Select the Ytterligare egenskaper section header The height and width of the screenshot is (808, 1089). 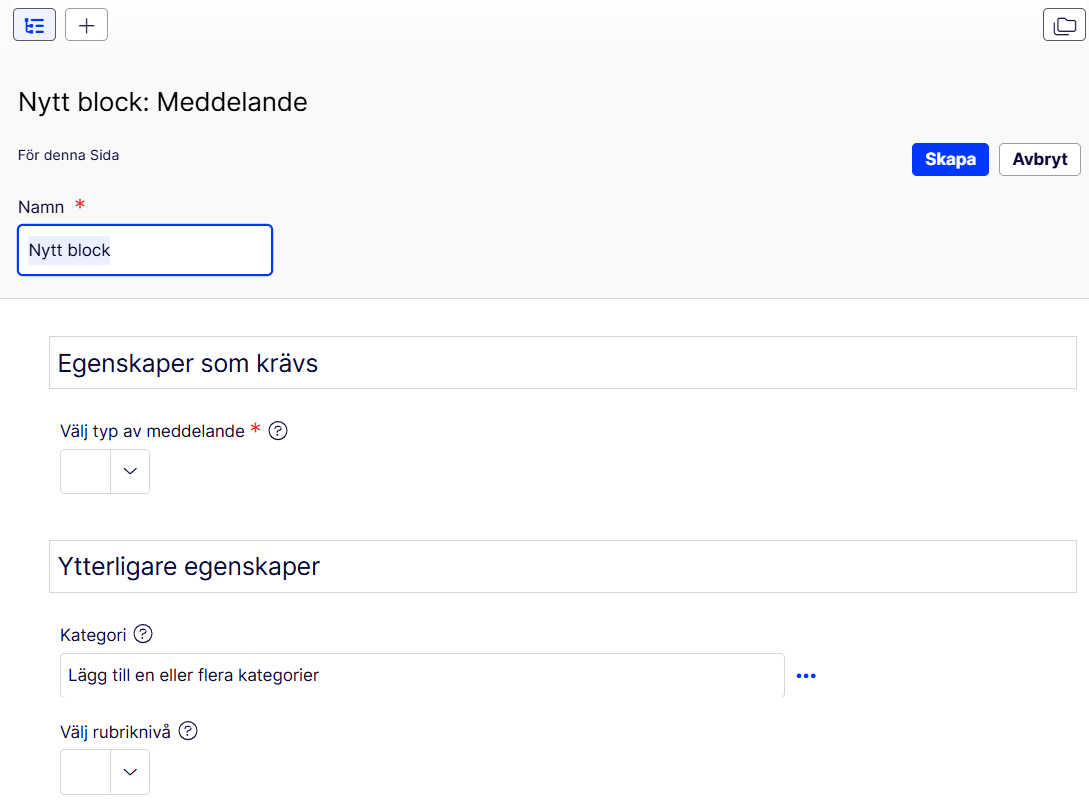pos(563,566)
